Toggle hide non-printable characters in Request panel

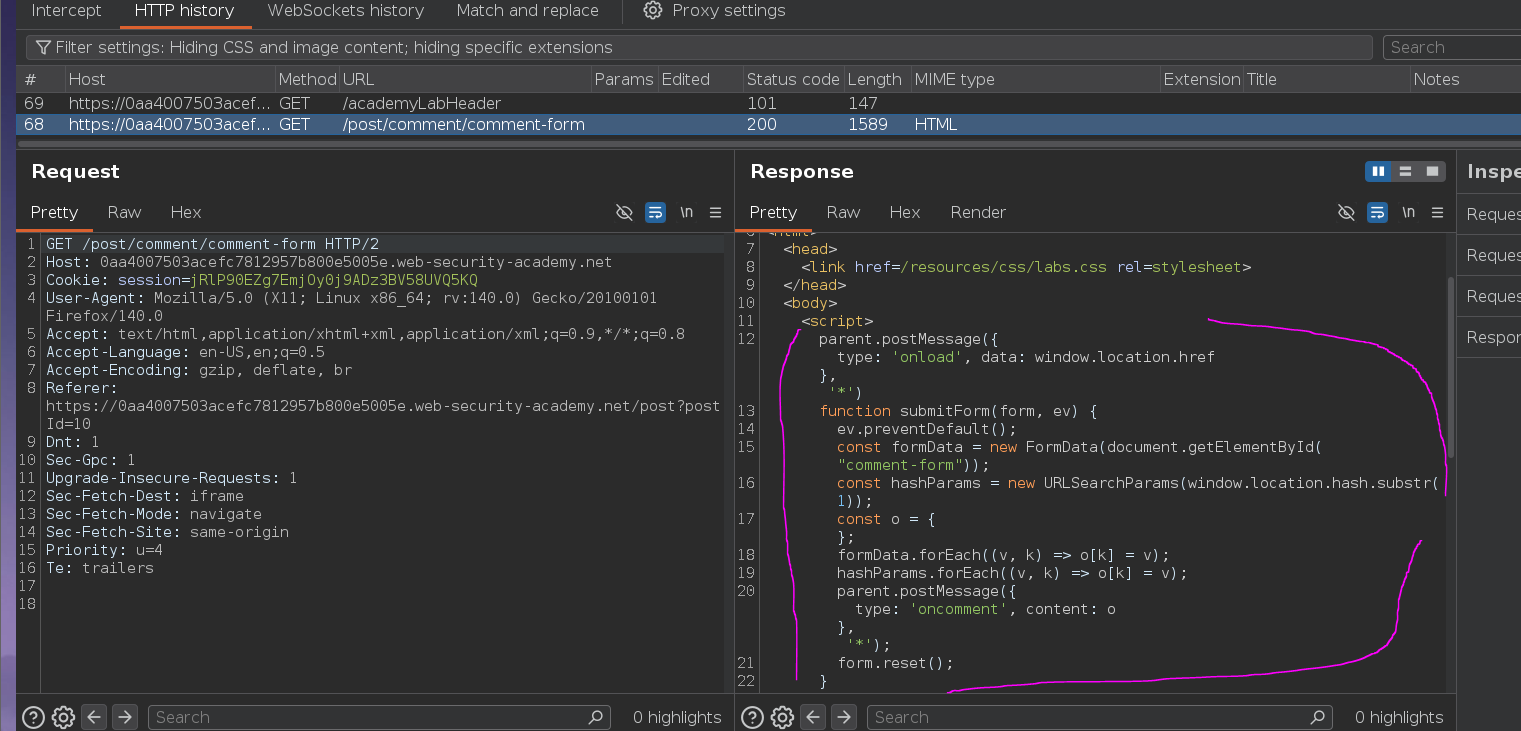tap(624, 212)
